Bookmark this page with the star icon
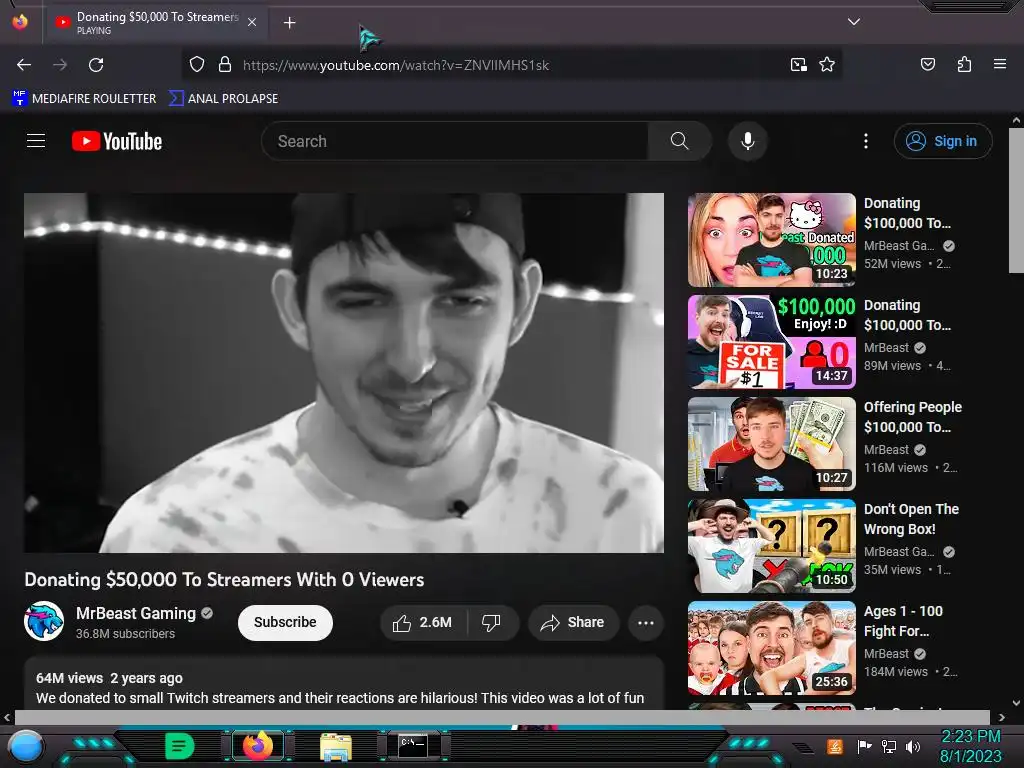1024x768 pixels. tap(827, 64)
